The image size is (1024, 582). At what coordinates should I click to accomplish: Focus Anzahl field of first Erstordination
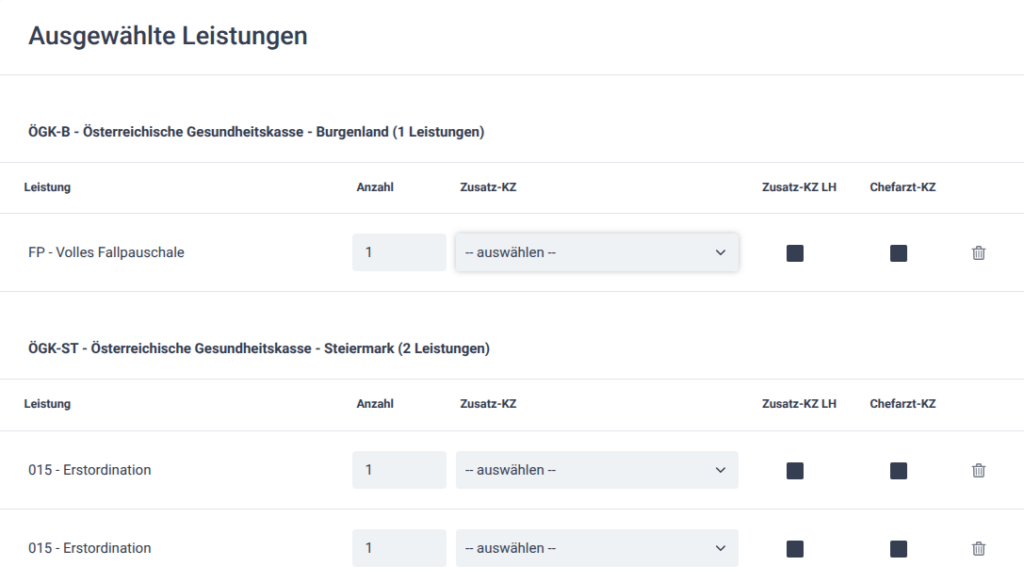[x=398, y=470]
